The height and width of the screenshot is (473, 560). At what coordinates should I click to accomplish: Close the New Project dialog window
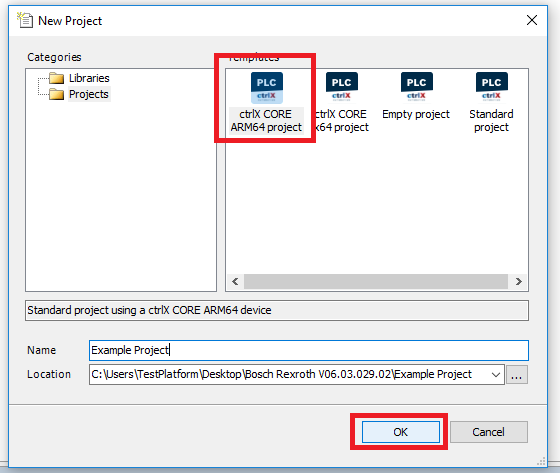tap(532, 20)
